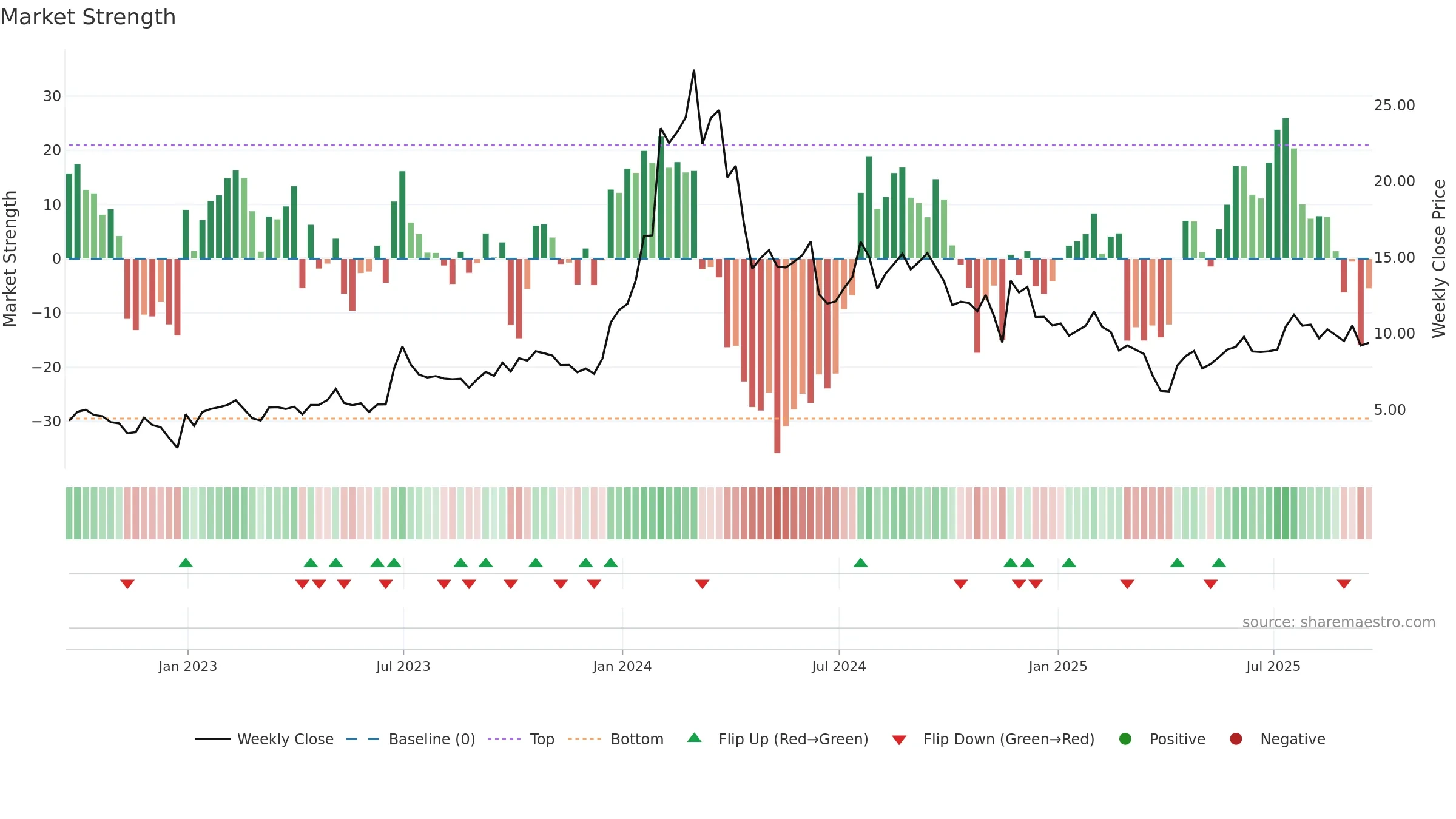Toggle the Flip Down (Green→Red) legend entry
1456x819 pixels.
(993, 739)
